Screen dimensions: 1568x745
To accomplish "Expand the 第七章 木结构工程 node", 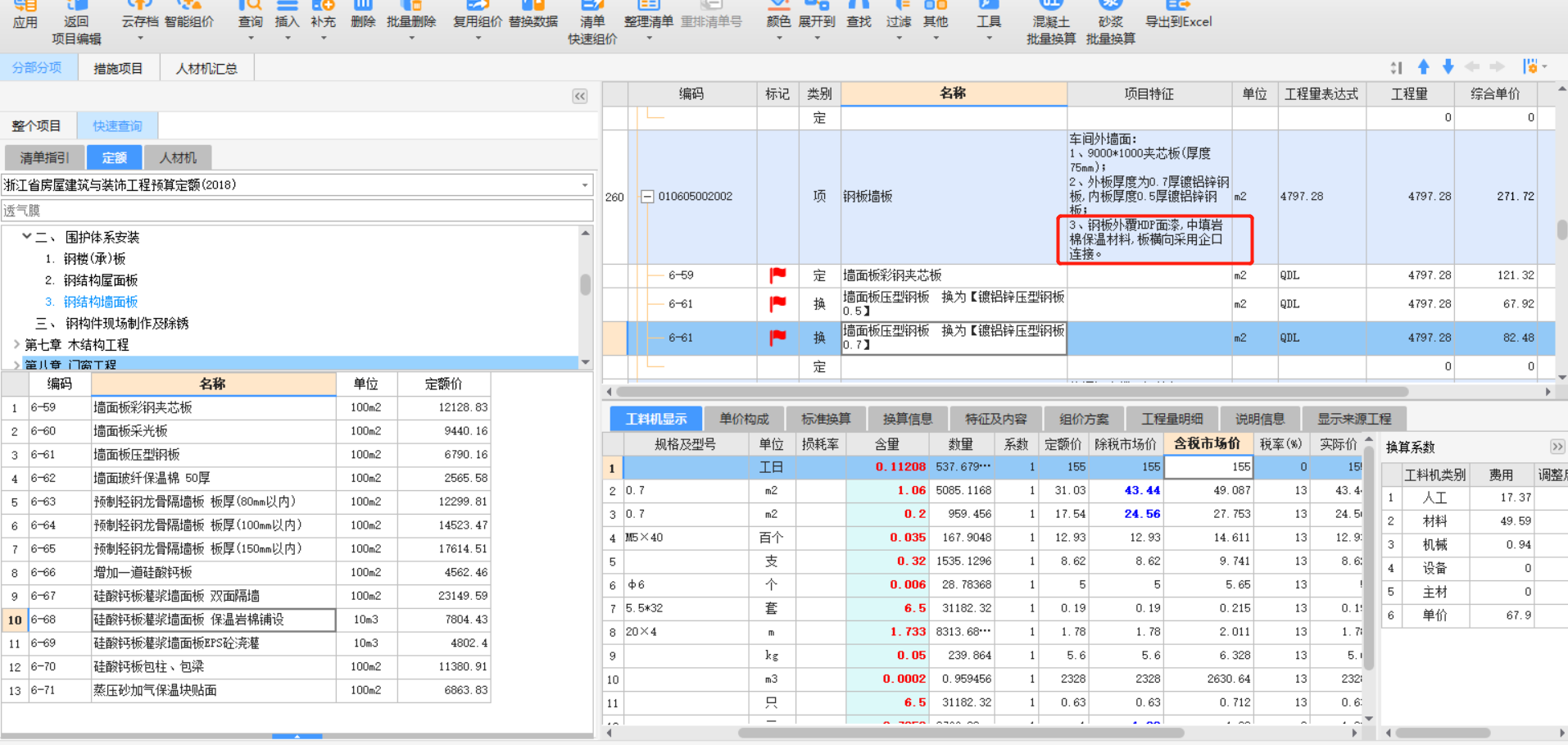I will point(16,345).
